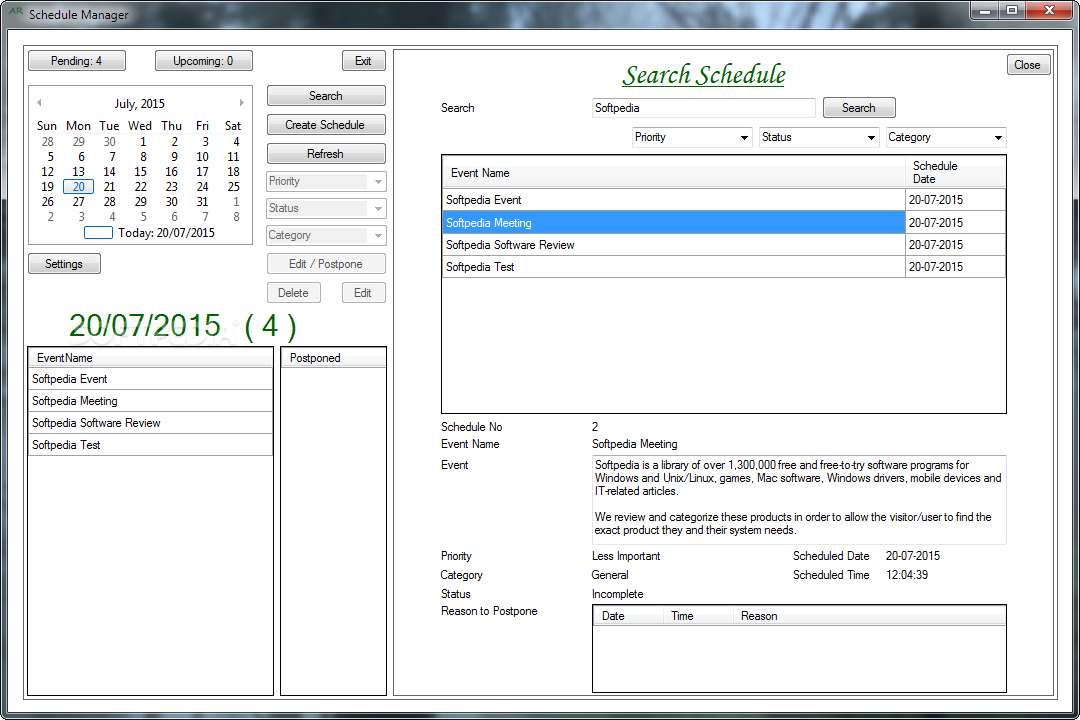Select Softpedia Software Review in left list

pos(150,423)
